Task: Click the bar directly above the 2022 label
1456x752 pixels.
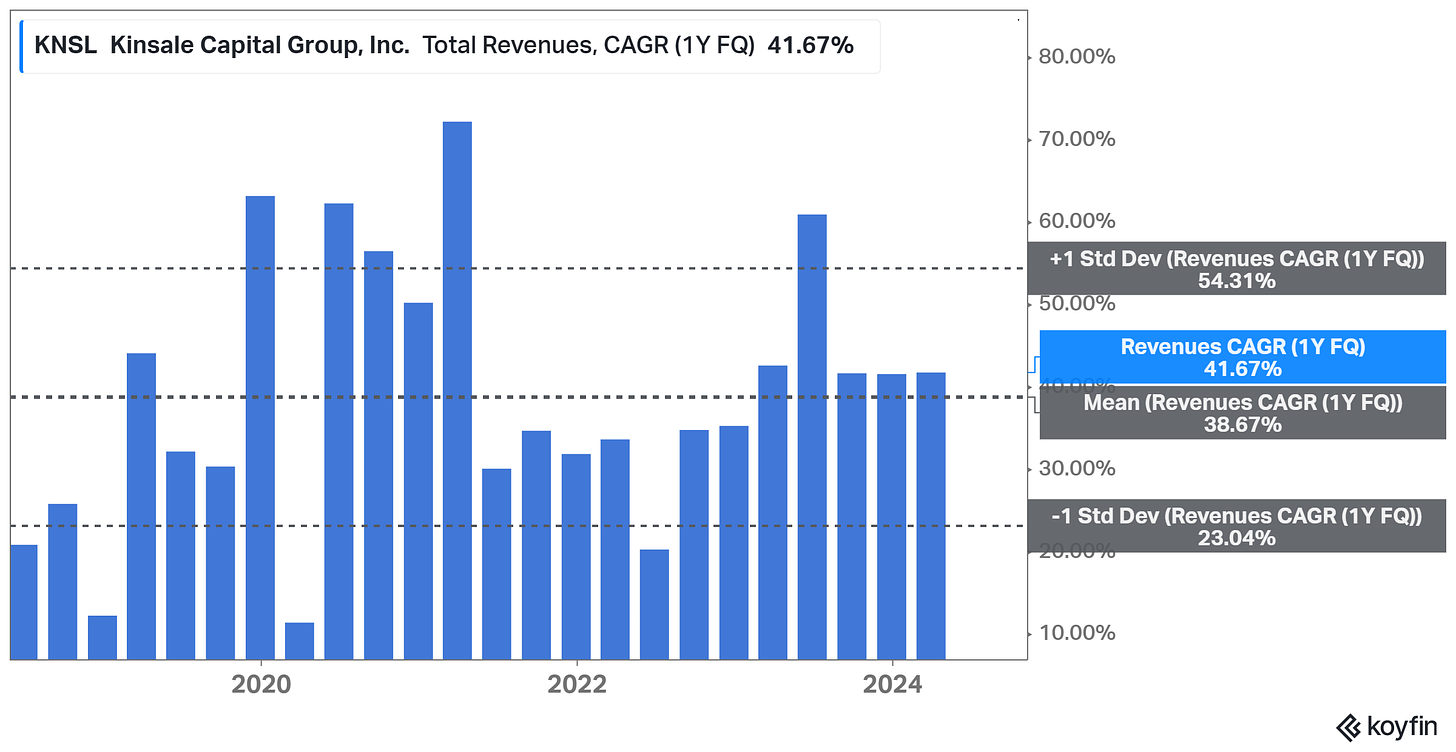Action: [x=576, y=557]
